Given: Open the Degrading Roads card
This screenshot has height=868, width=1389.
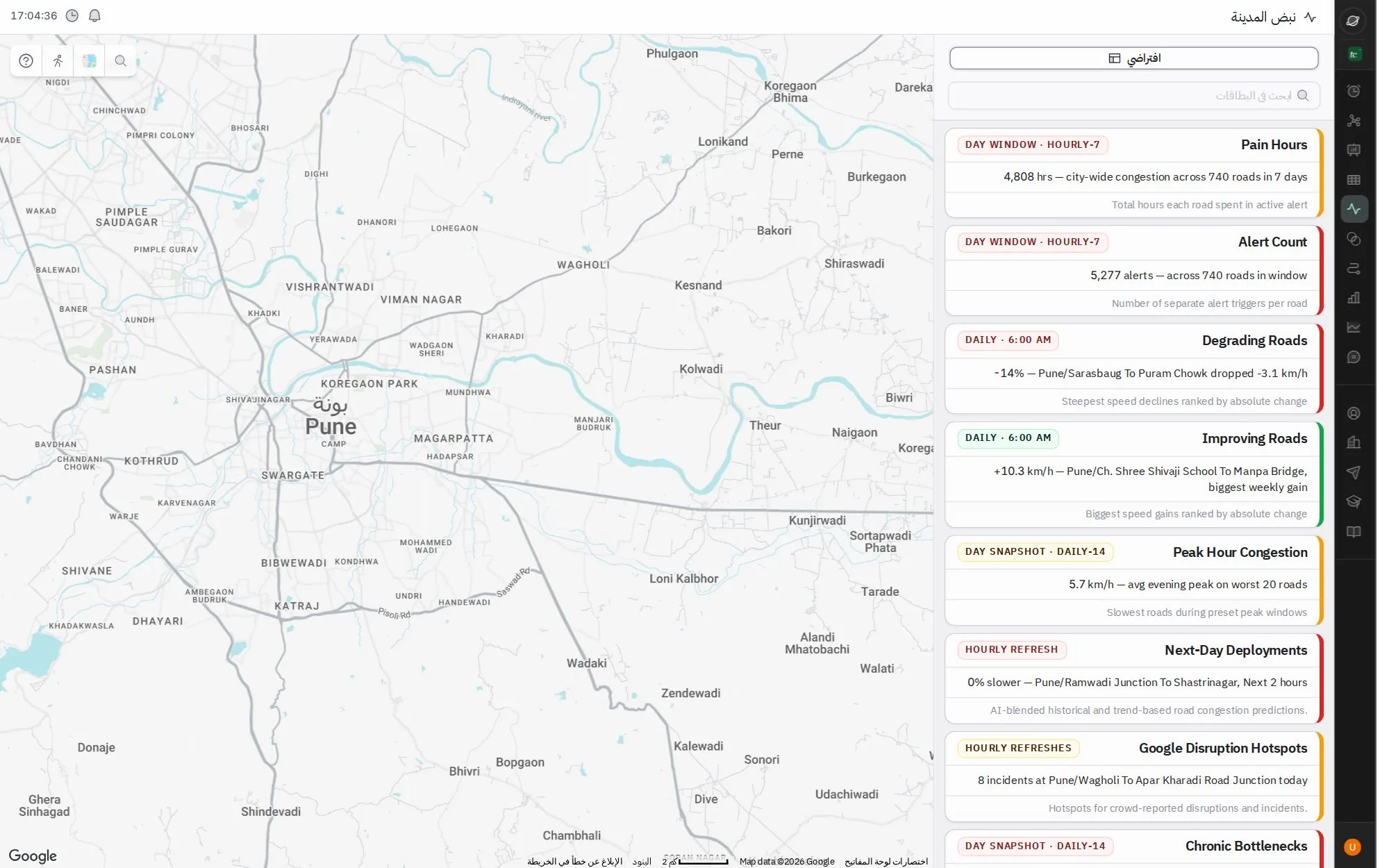Looking at the screenshot, I should pyautogui.click(x=1133, y=369).
